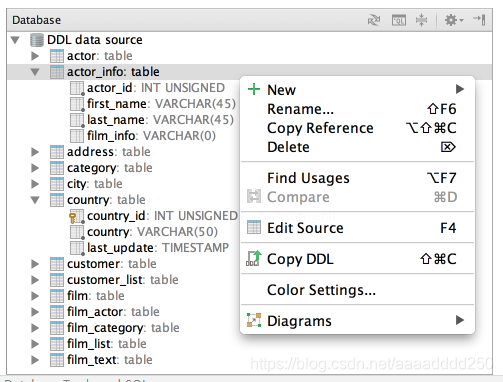Select the first_name VARCHAR(45) column
The image size is (503, 382).
point(153,104)
